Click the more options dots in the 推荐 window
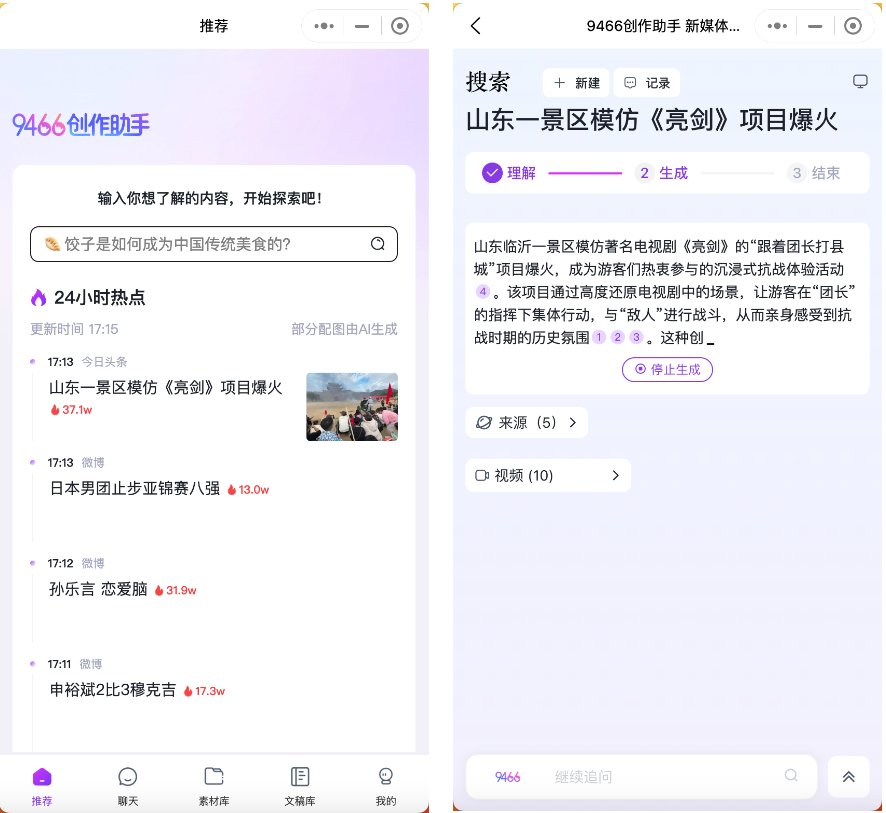The width and height of the screenshot is (886, 813). (324, 26)
